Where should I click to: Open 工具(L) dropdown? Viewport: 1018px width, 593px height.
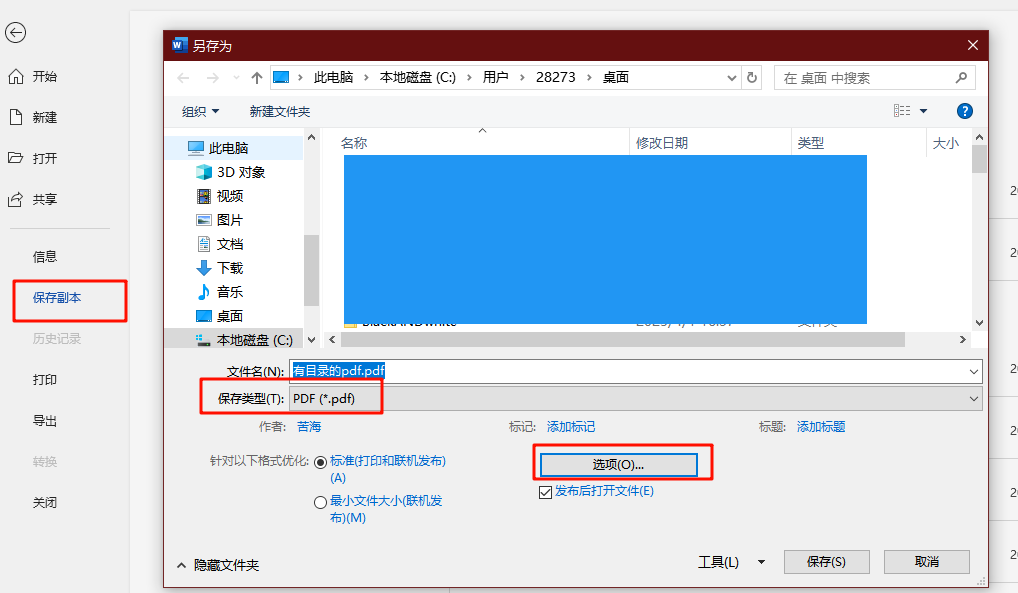732,562
